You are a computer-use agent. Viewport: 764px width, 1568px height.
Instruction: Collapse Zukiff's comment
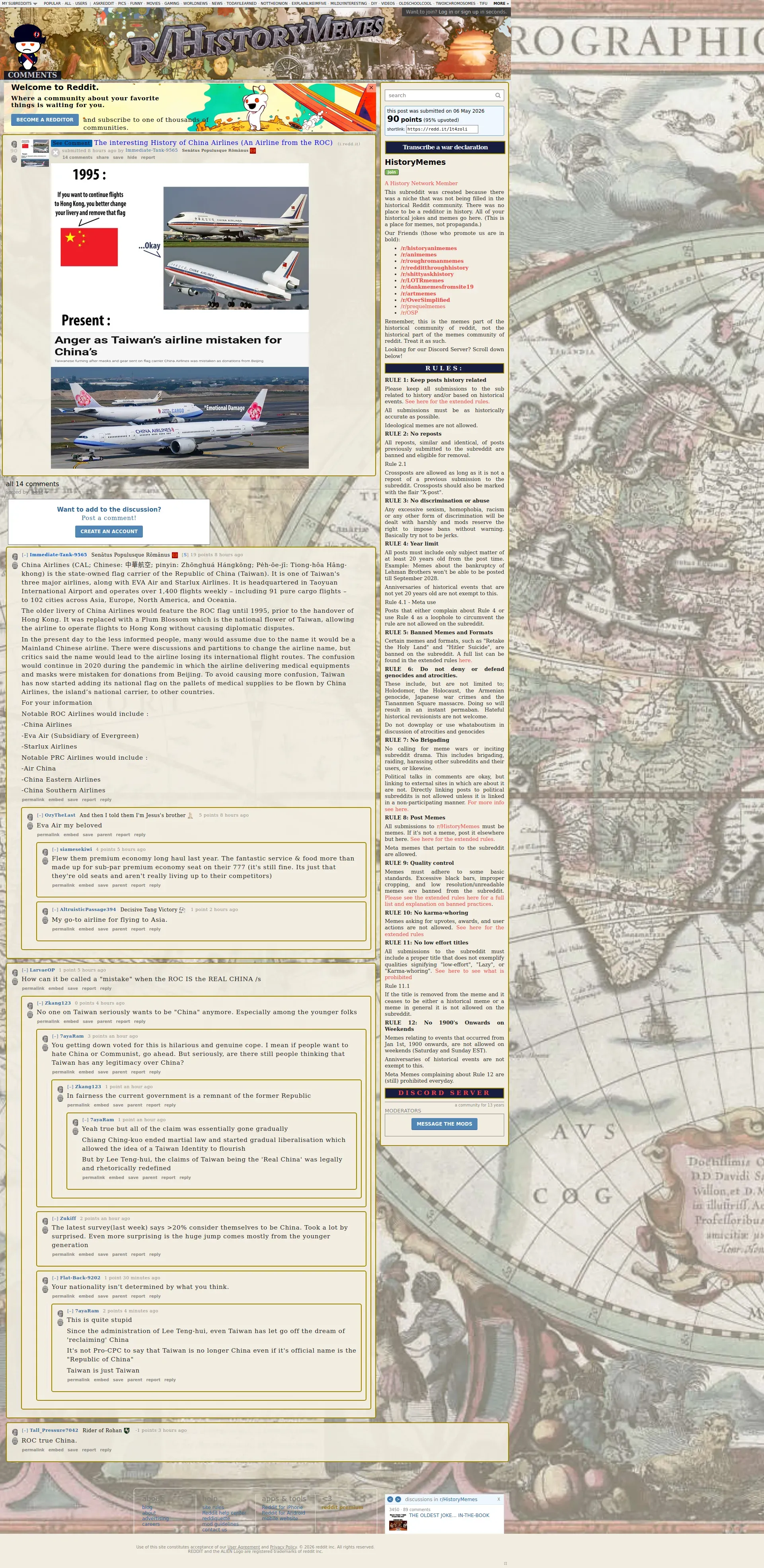click(x=55, y=1219)
